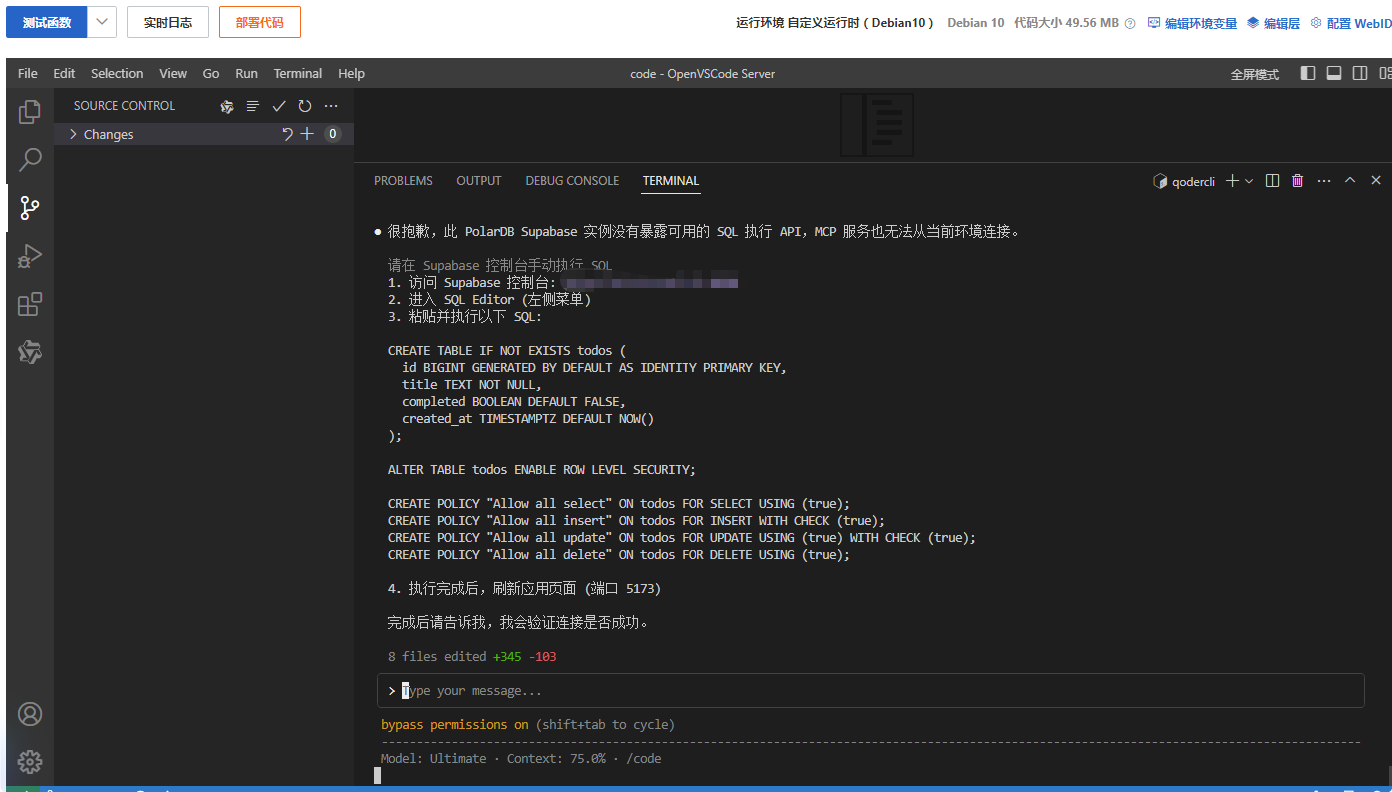Select the qodercli terminal entry

click(x=1184, y=181)
